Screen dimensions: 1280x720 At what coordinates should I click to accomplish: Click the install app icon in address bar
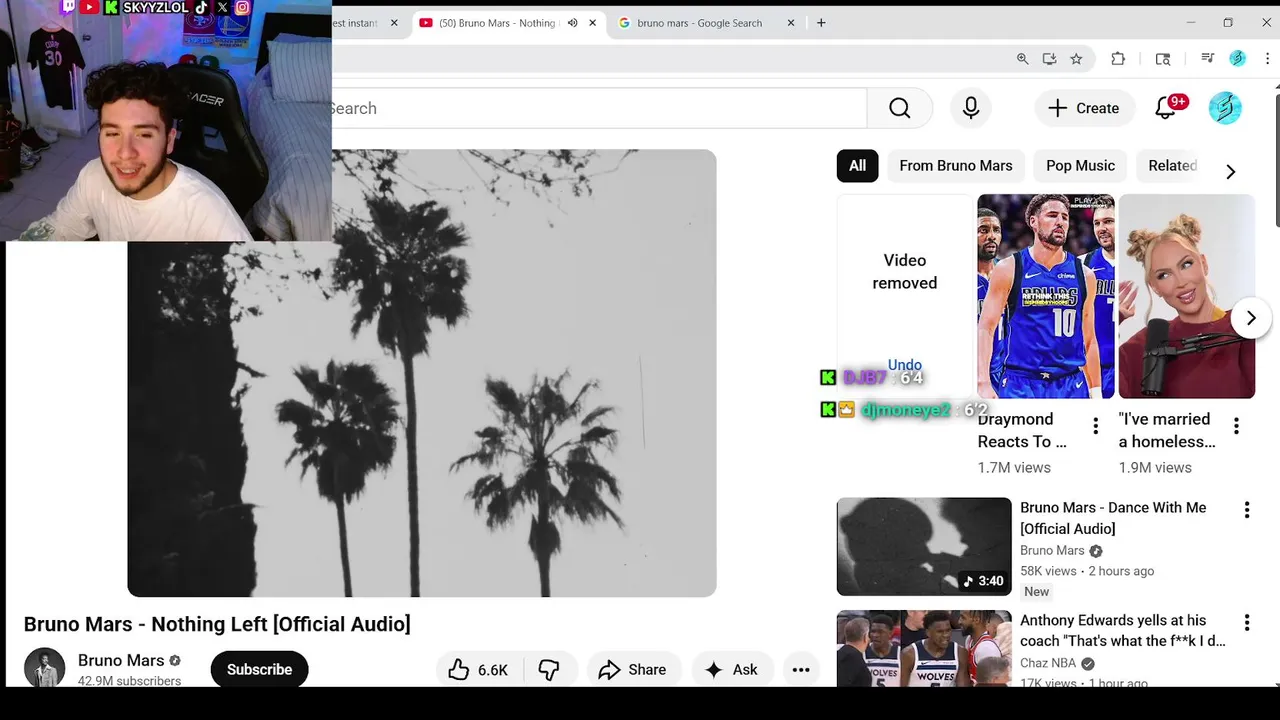click(1049, 59)
